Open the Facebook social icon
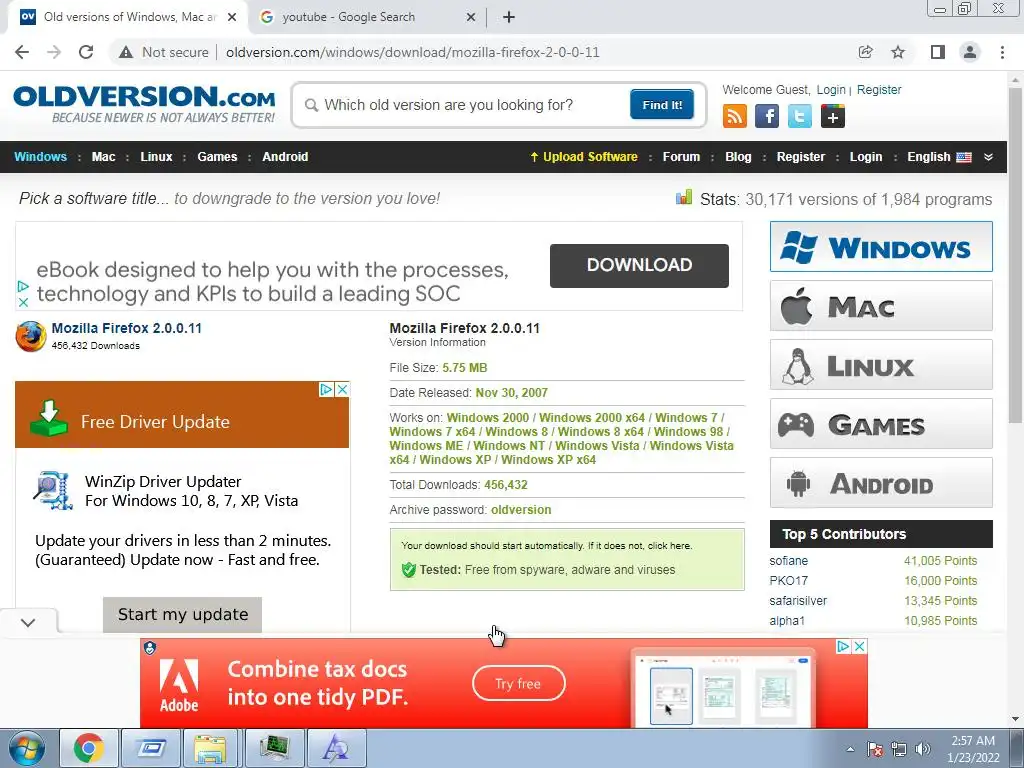Image resolution: width=1024 pixels, height=768 pixels. [767, 117]
